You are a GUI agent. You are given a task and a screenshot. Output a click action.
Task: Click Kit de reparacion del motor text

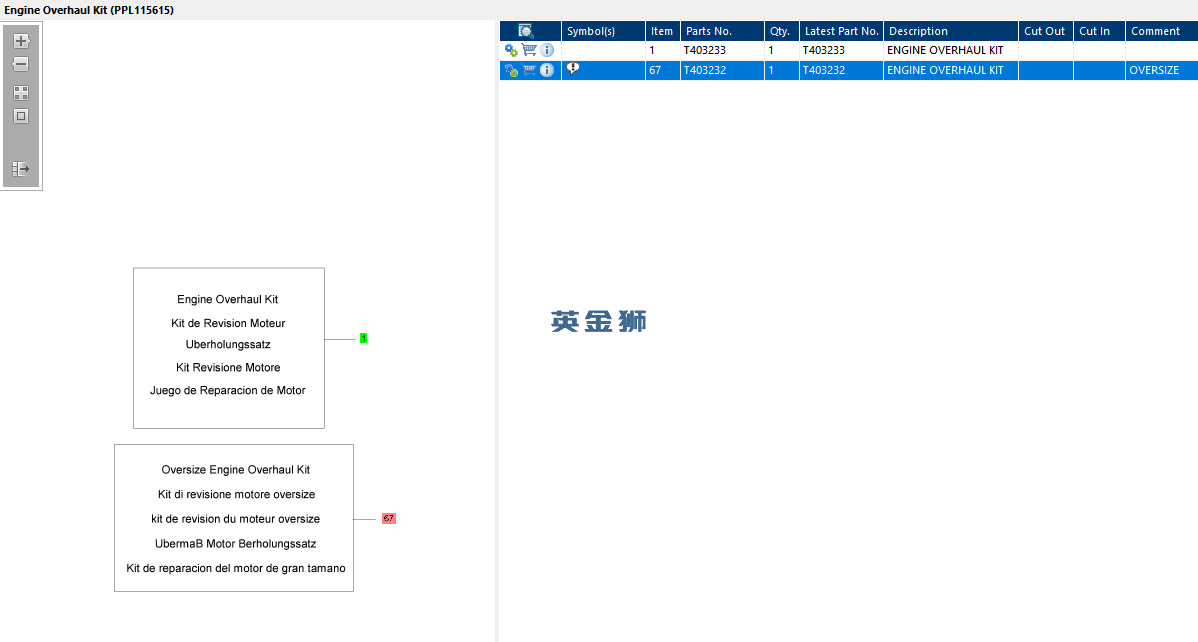coord(236,569)
